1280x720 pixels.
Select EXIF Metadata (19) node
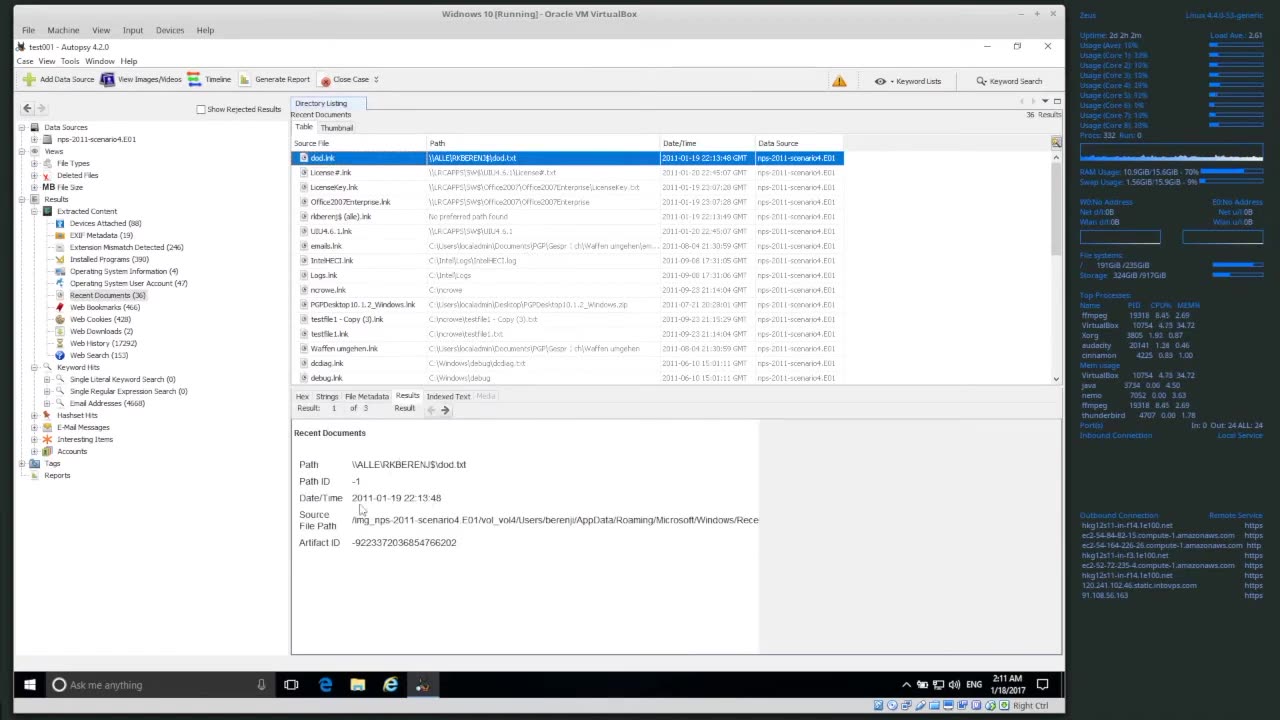[101, 235]
